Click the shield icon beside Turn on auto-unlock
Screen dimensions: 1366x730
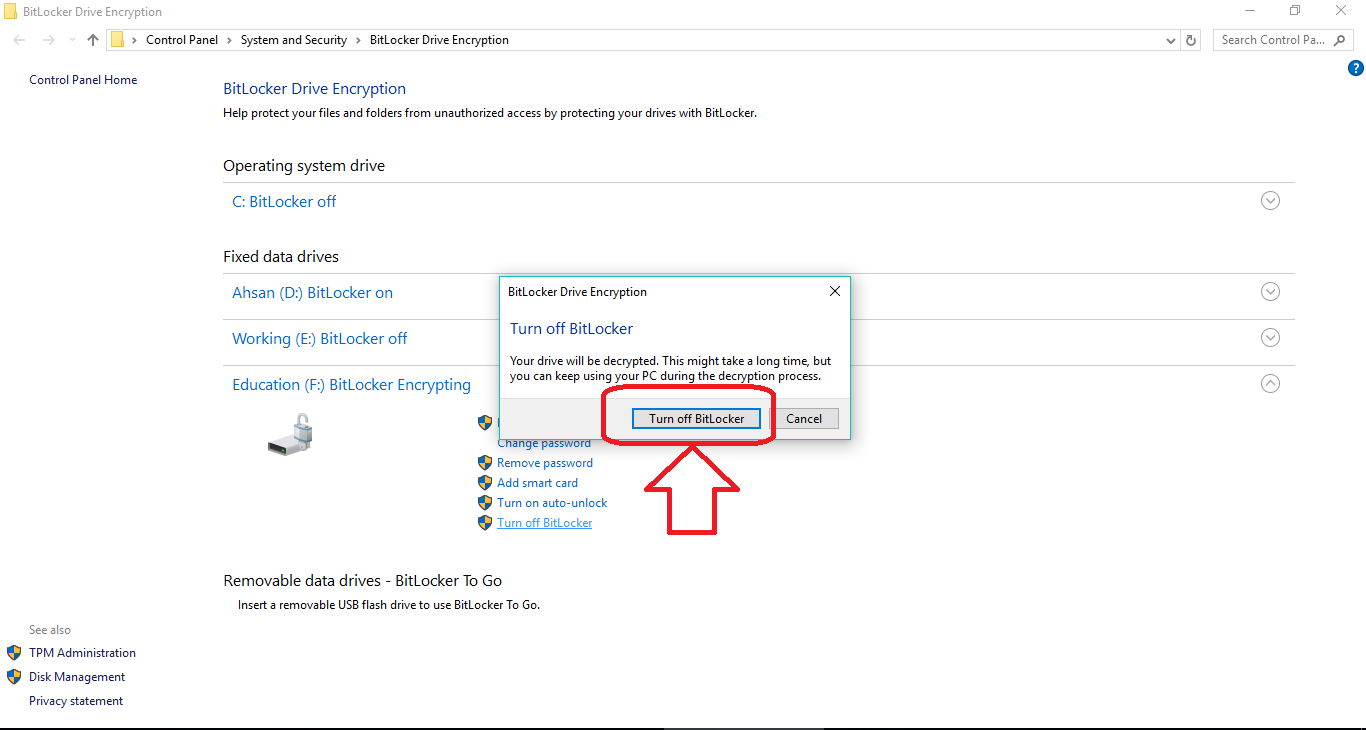(x=485, y=503)
